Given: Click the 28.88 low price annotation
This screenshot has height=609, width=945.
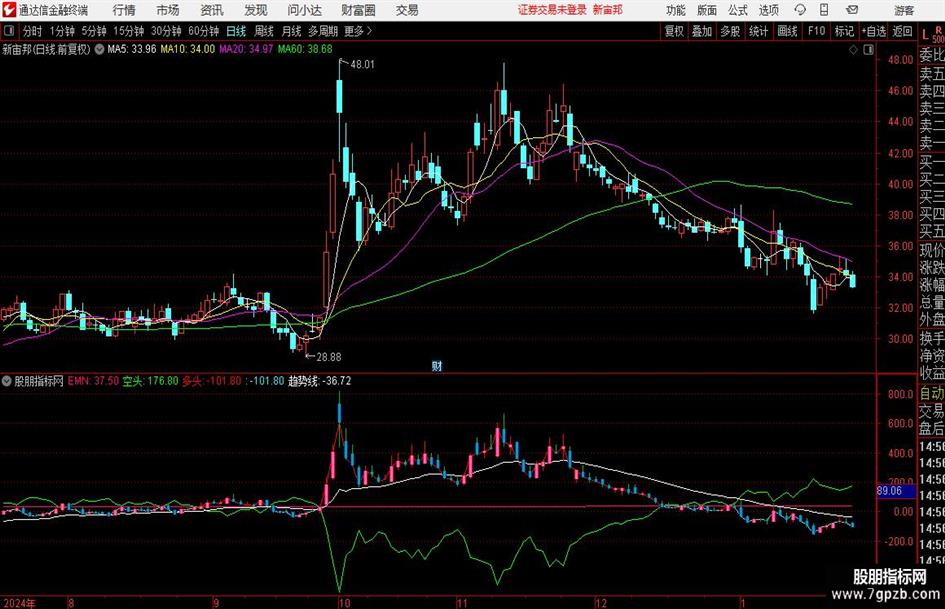Looking at the screenshot, I should tap(328, 357).
